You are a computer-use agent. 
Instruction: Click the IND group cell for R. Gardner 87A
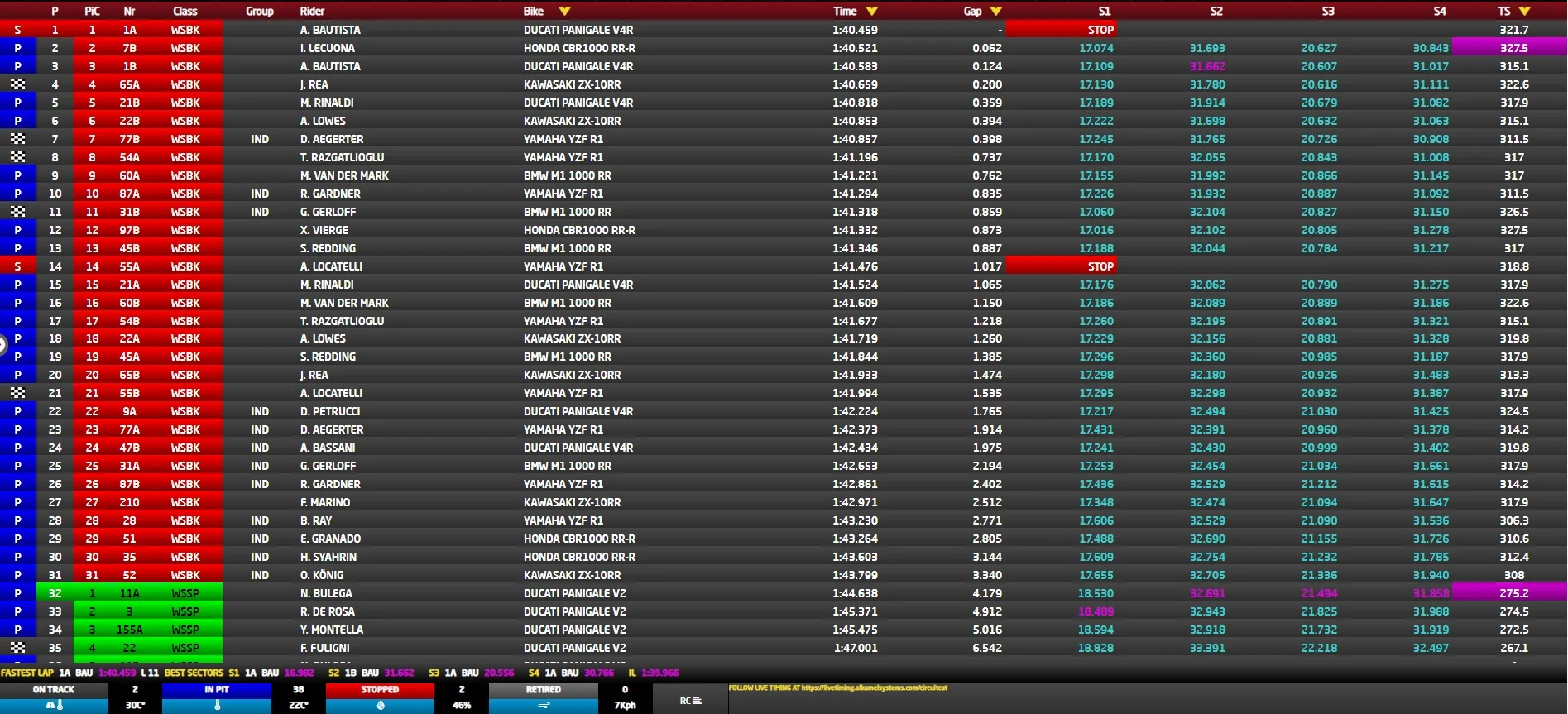[x=260, y=194]
